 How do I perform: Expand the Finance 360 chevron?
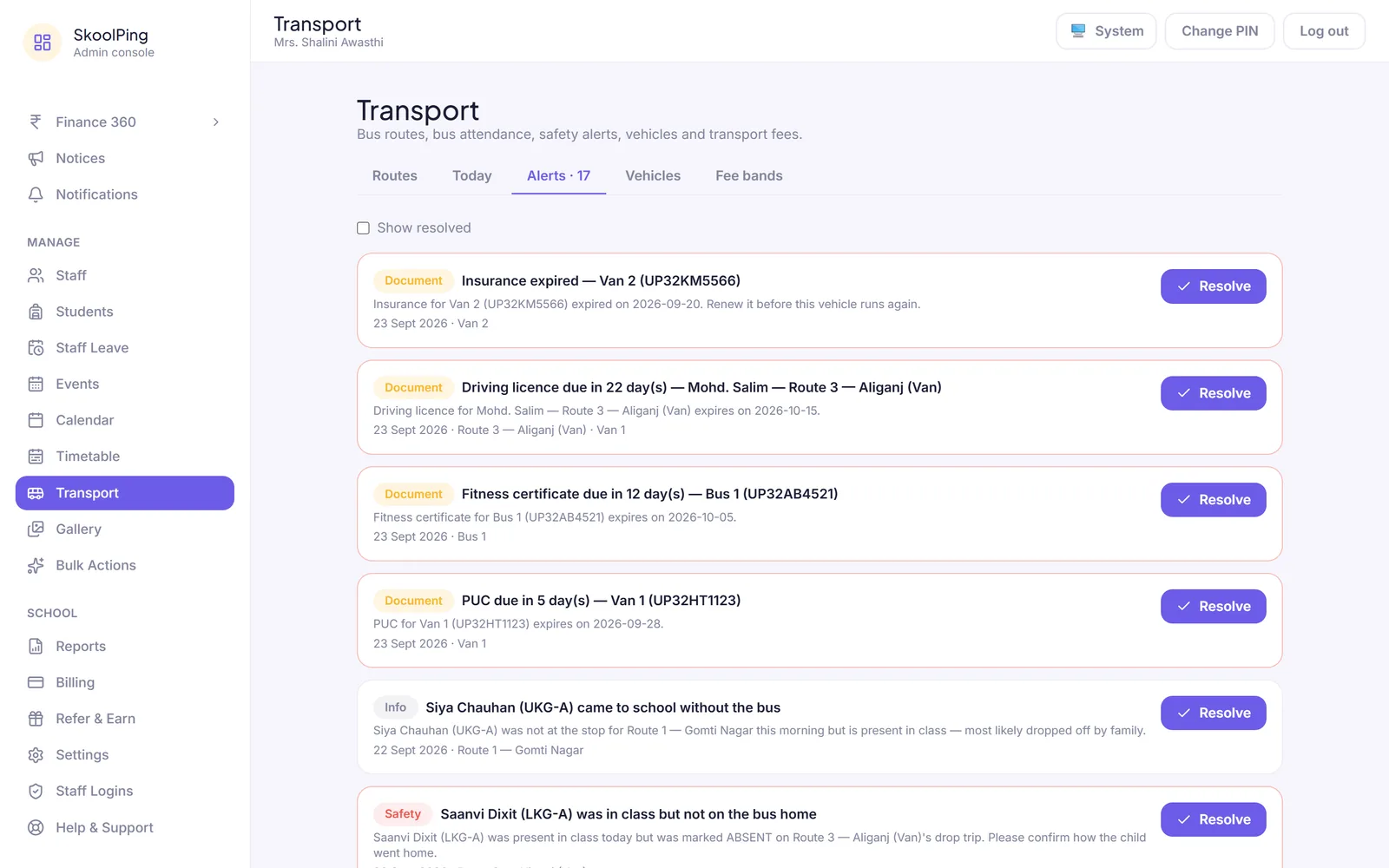[216, 122]
